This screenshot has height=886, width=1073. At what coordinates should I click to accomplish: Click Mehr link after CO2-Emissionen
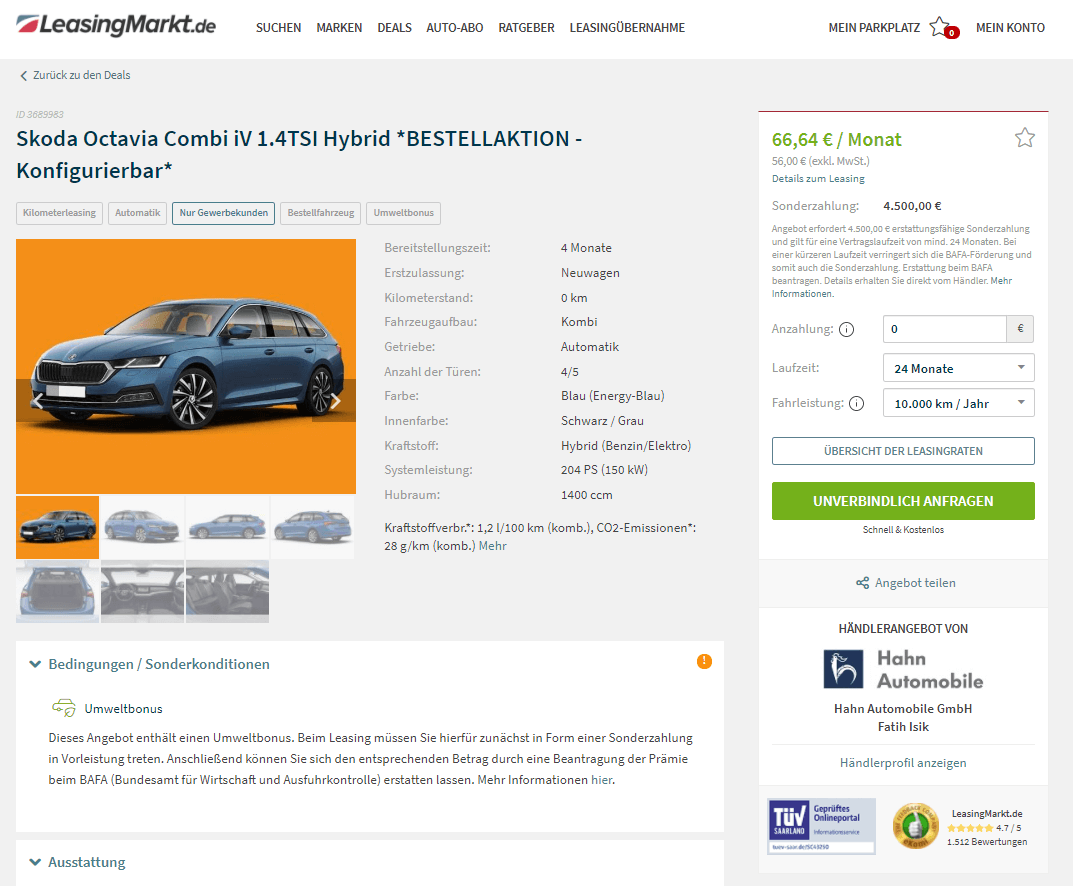click(493, 546)
